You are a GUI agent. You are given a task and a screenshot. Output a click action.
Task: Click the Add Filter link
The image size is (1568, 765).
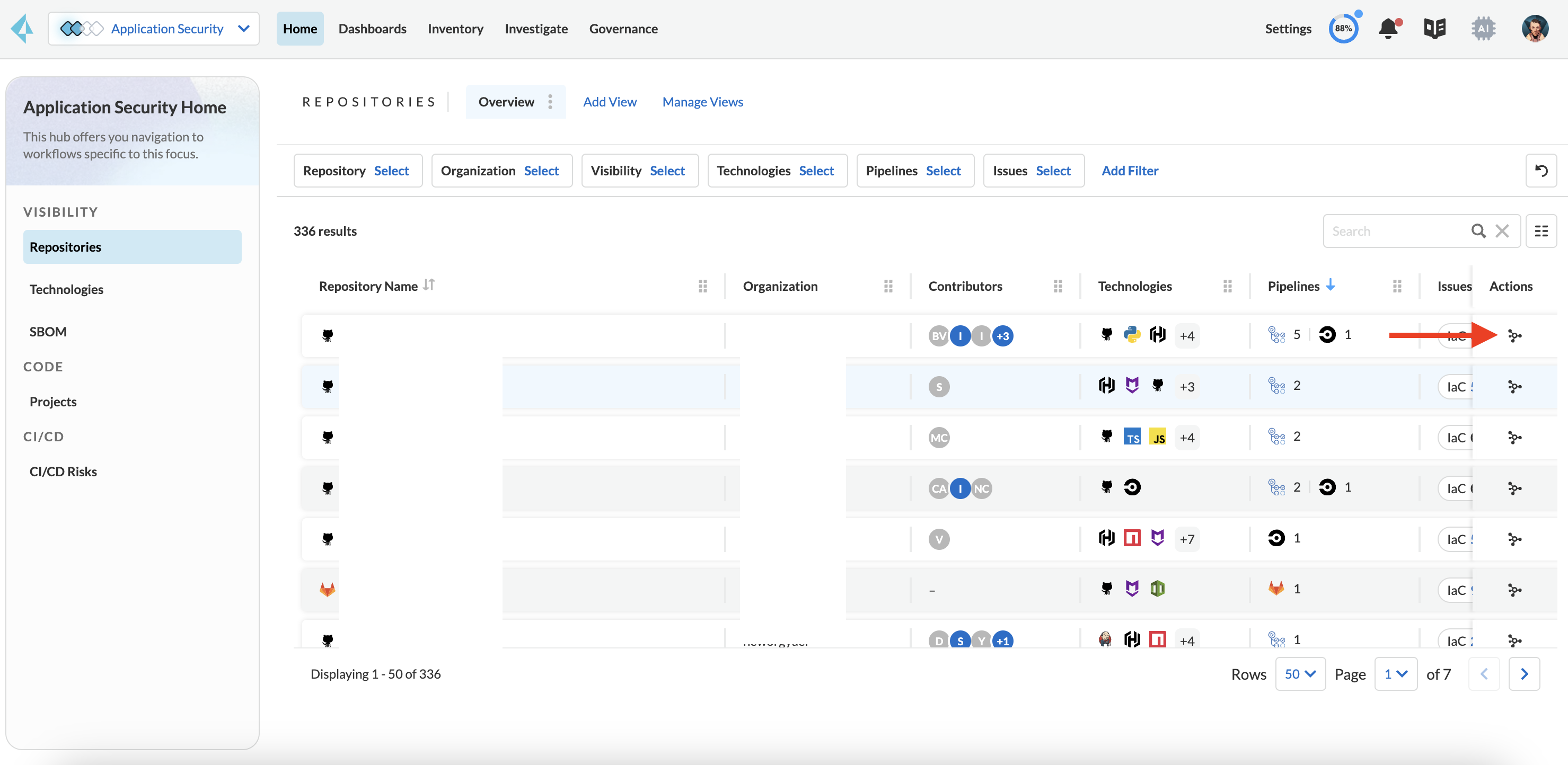[1130, 171]
